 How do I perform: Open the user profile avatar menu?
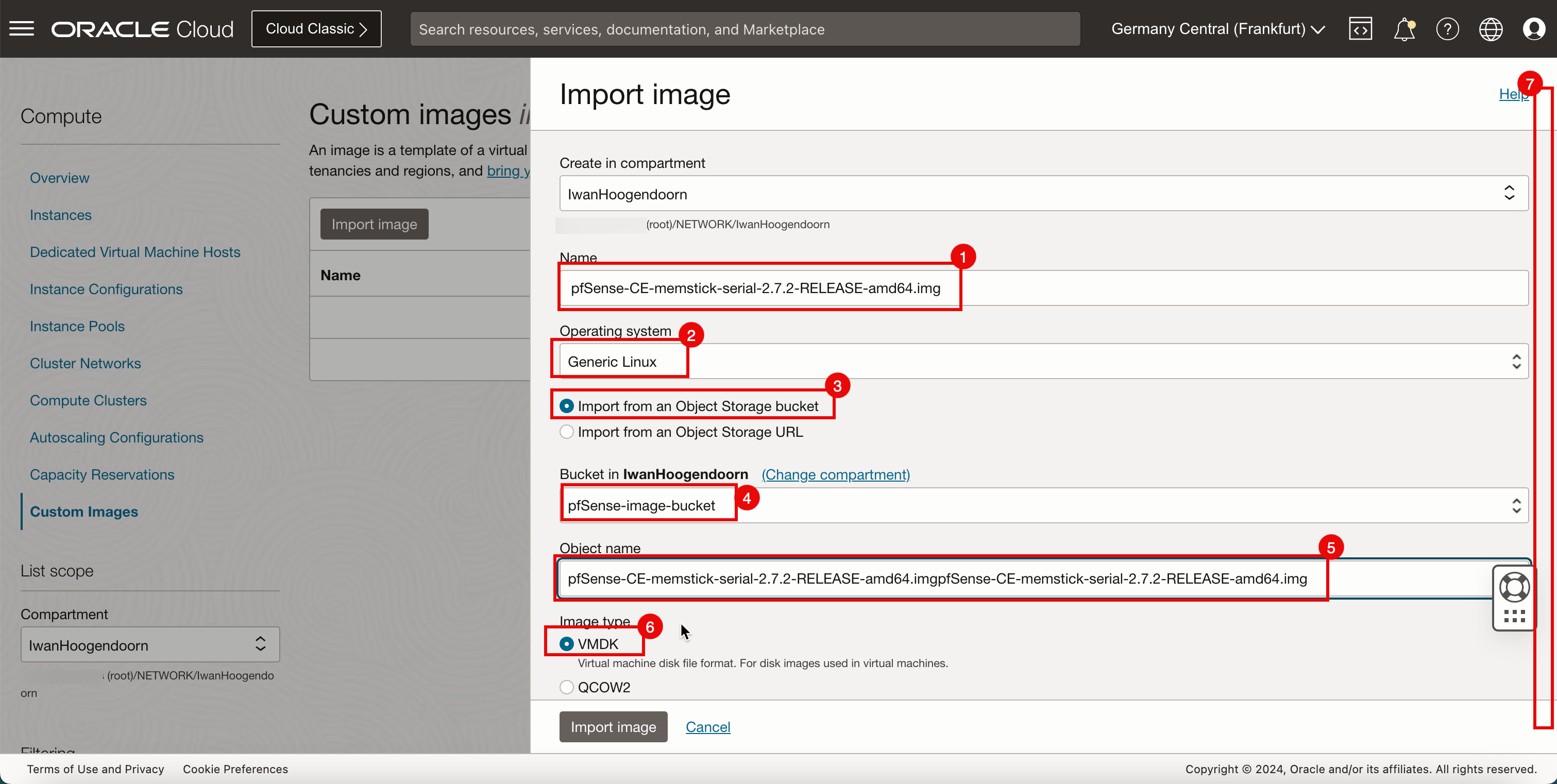[x=1533, y=29]
